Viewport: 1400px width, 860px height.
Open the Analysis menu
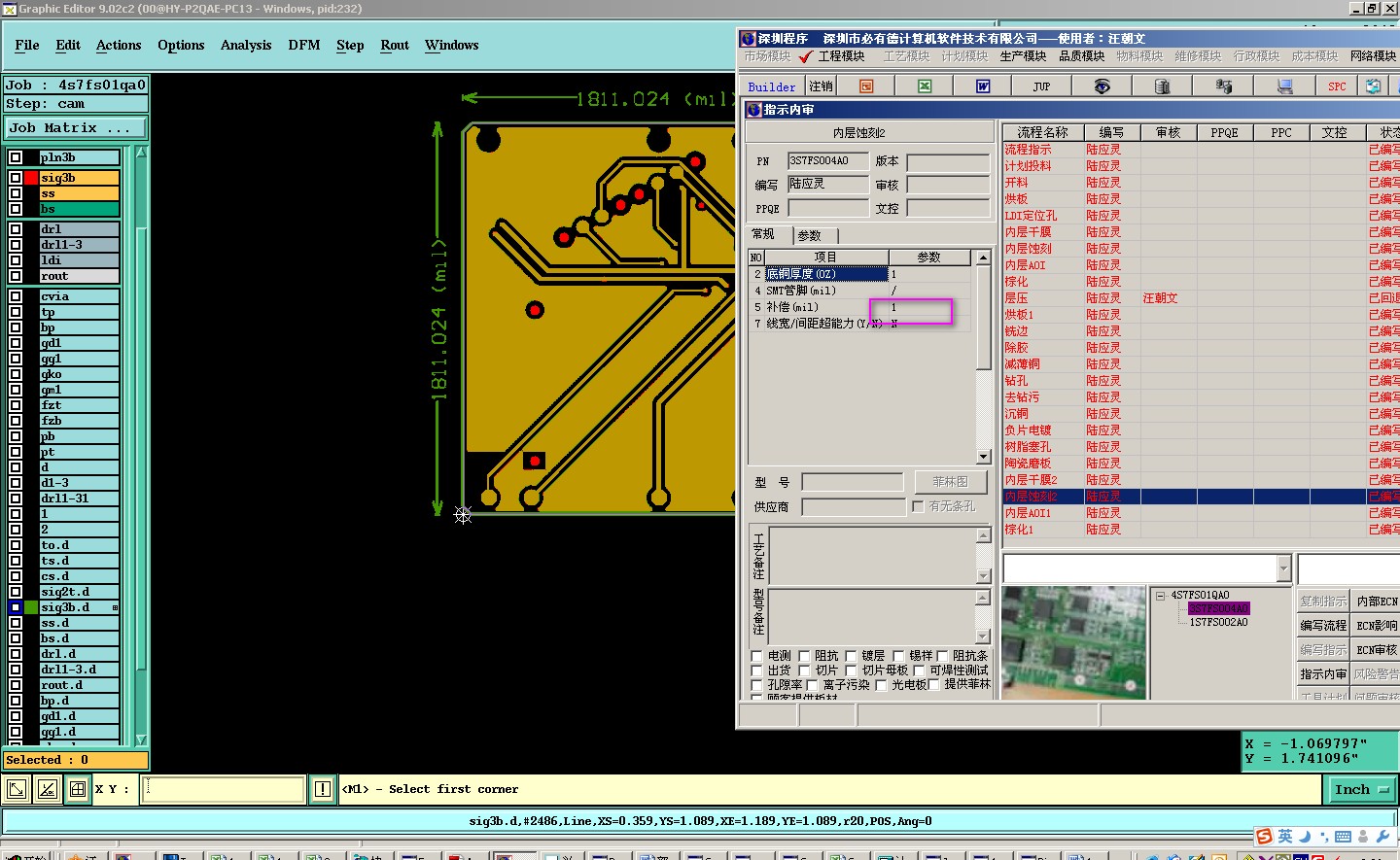246,45
